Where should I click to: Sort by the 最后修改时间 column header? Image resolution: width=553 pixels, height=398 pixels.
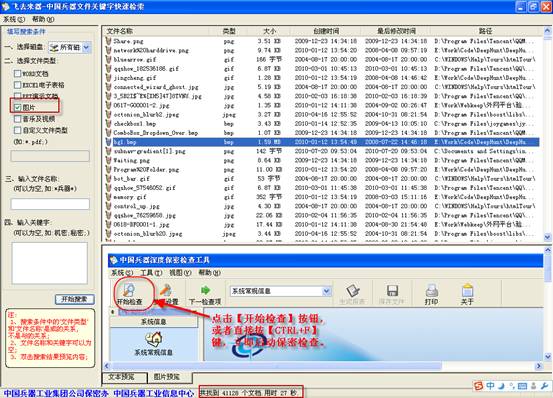tap(396, 31)
